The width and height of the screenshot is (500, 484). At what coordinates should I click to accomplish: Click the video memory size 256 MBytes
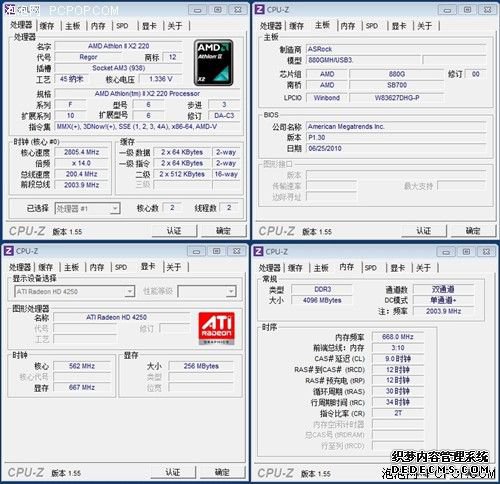[201, 366]
